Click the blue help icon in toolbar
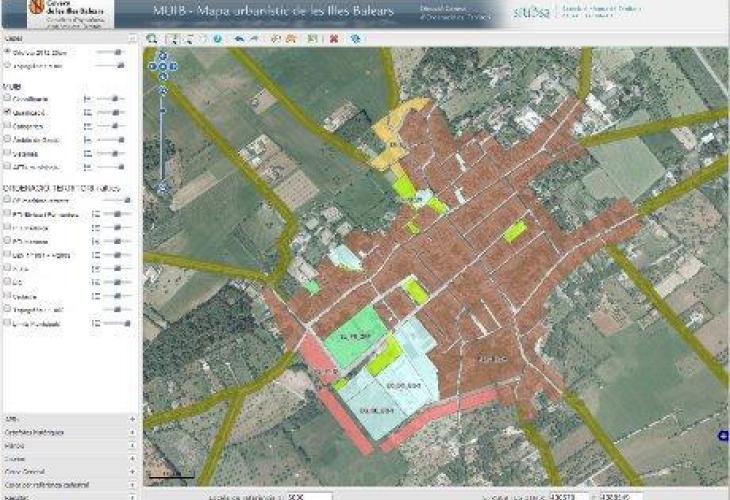Screen dimensions: 730x500 [x=217, y=39]
